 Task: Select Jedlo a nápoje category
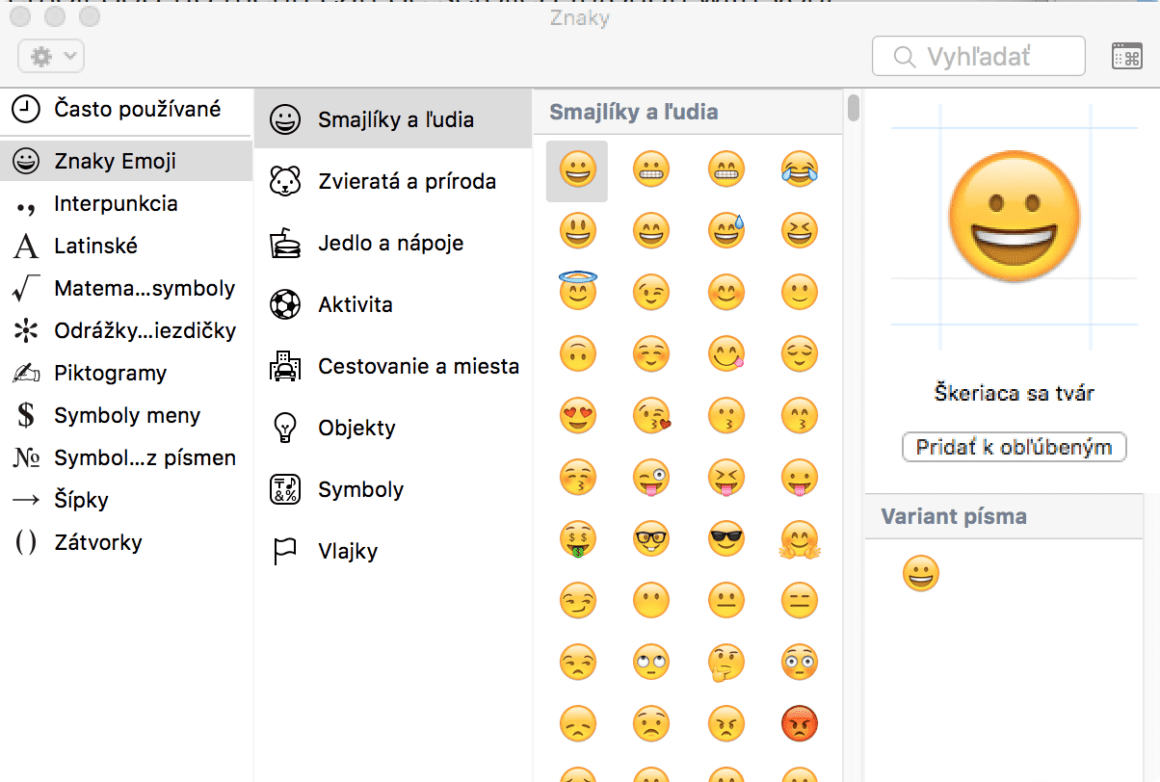(392, 243)
